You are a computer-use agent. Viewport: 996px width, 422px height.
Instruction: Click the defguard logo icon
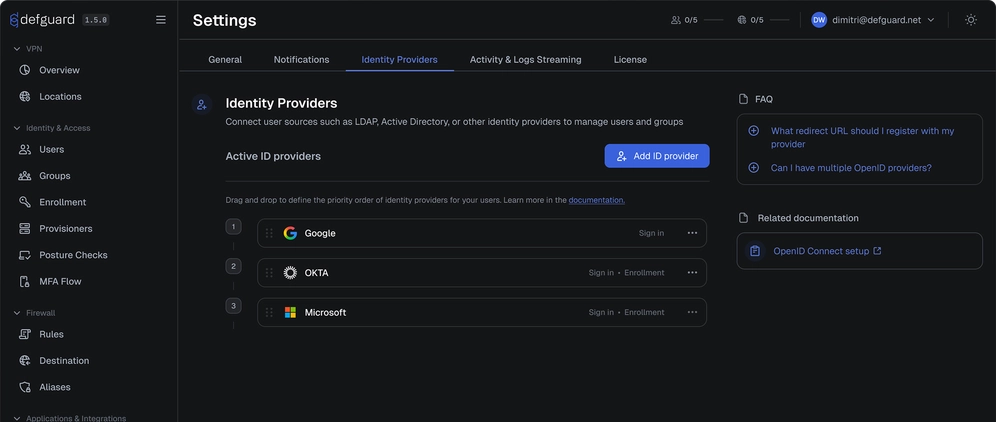coord(14,20)
